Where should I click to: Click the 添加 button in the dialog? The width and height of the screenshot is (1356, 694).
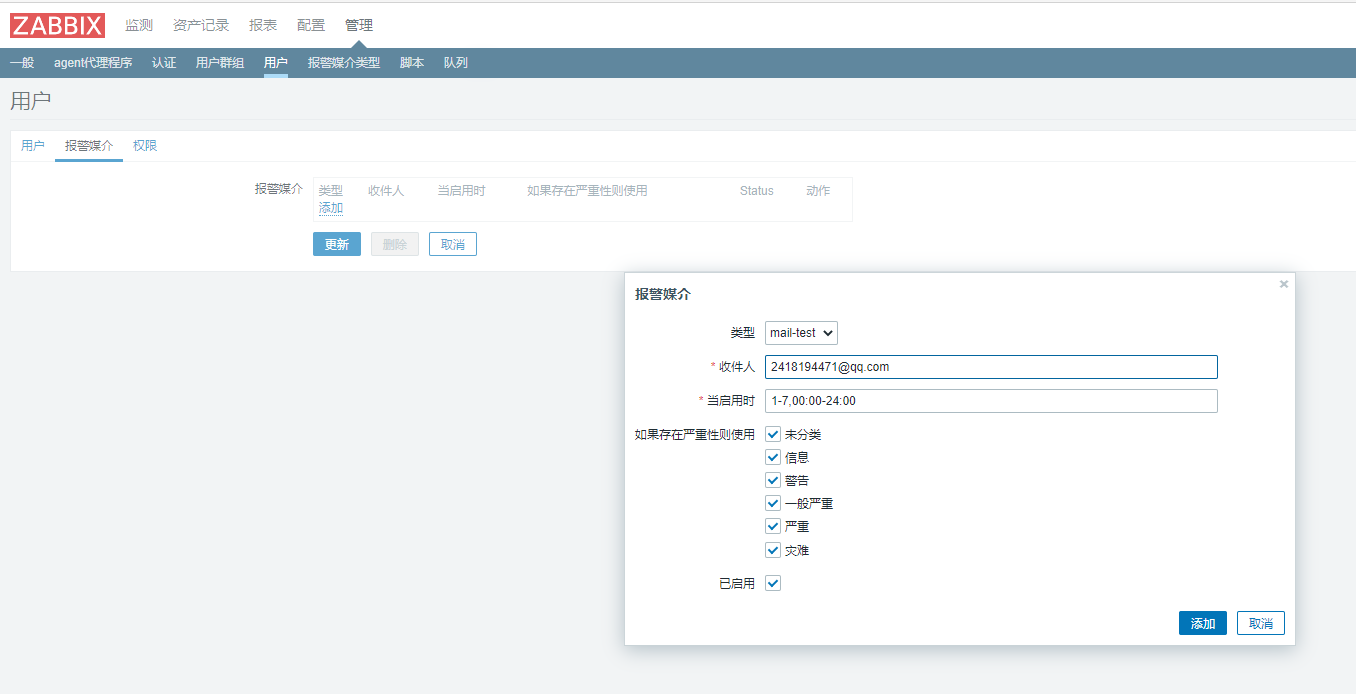(1203, 623)
